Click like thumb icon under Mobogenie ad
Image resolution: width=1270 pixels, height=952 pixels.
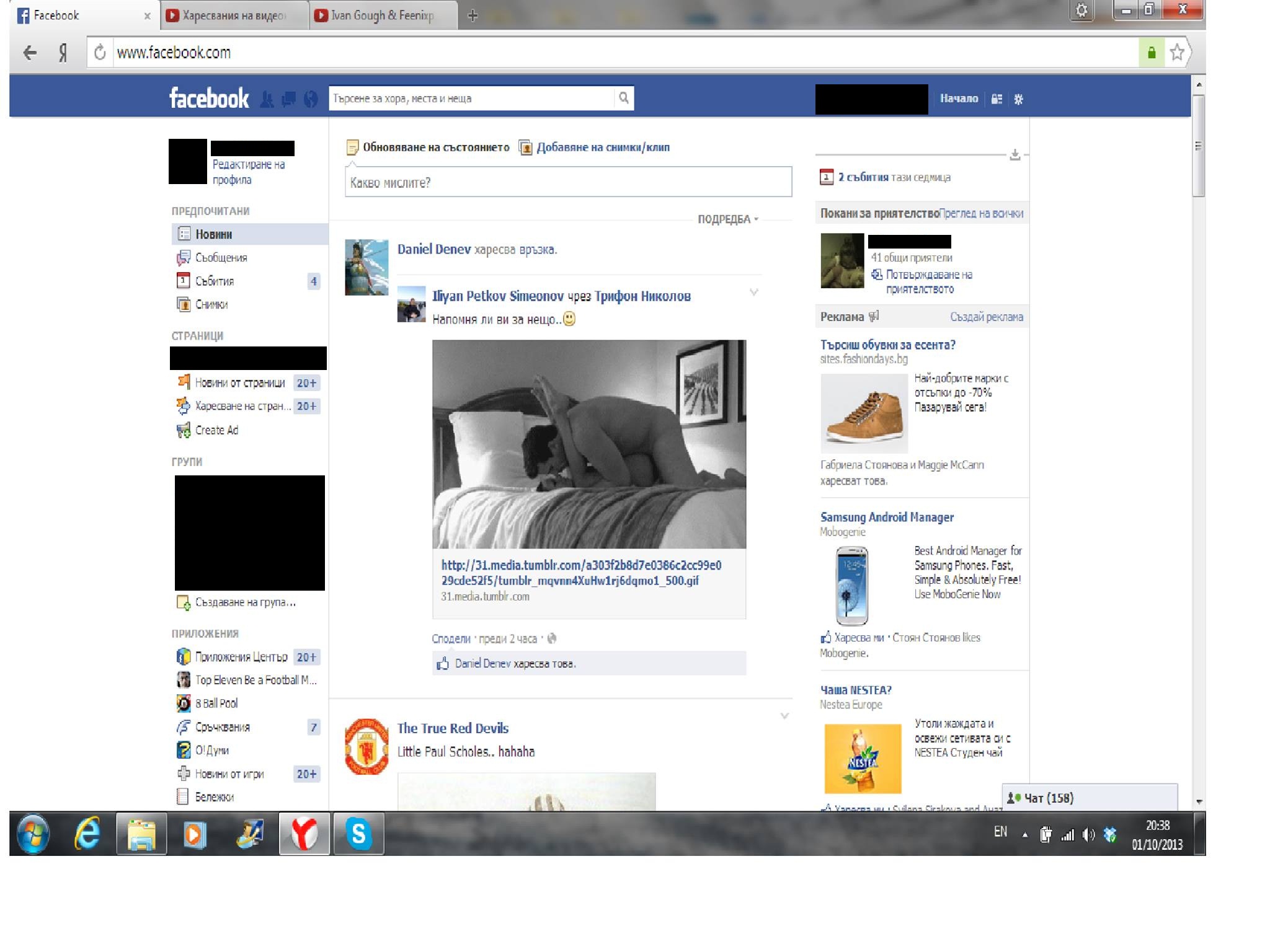click(x=825, y=637)
